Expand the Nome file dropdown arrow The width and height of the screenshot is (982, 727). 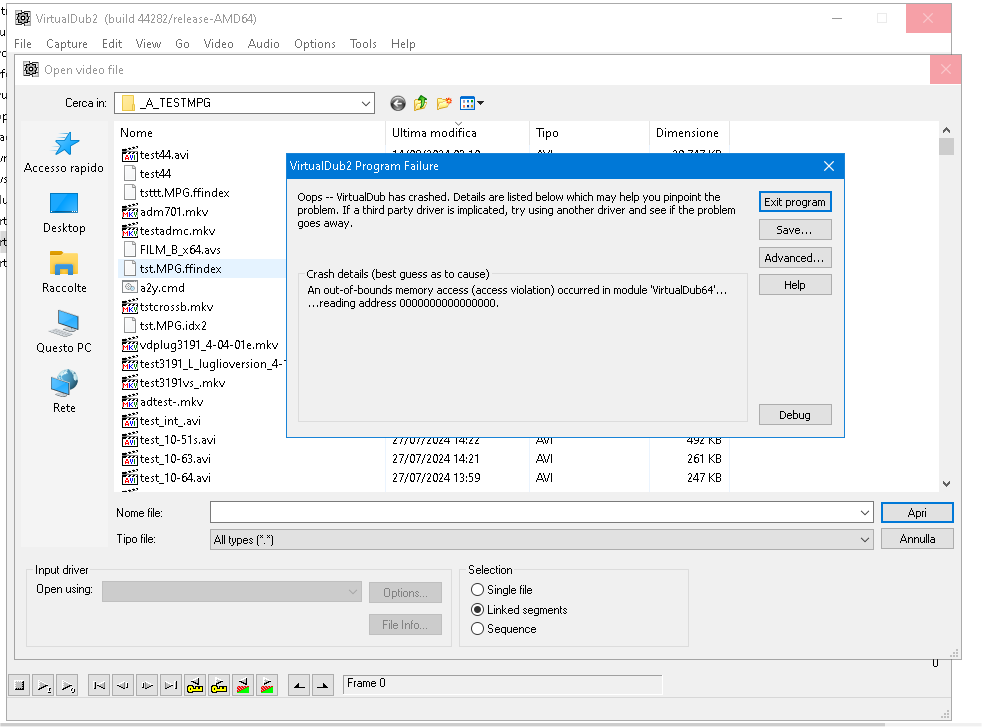[x=865, y=513]
